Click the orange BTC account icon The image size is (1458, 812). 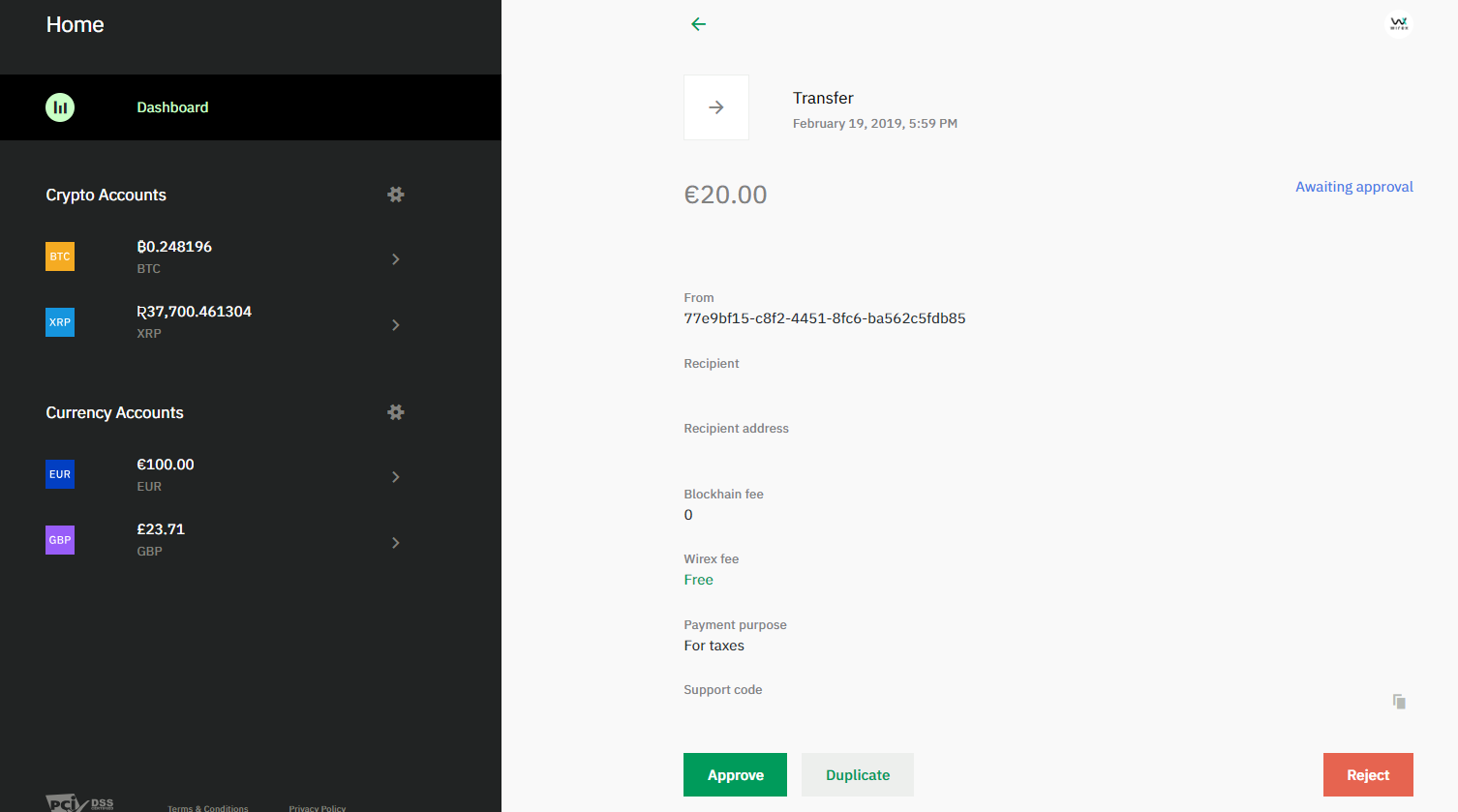pyautogui.click(x=60, y=256)
